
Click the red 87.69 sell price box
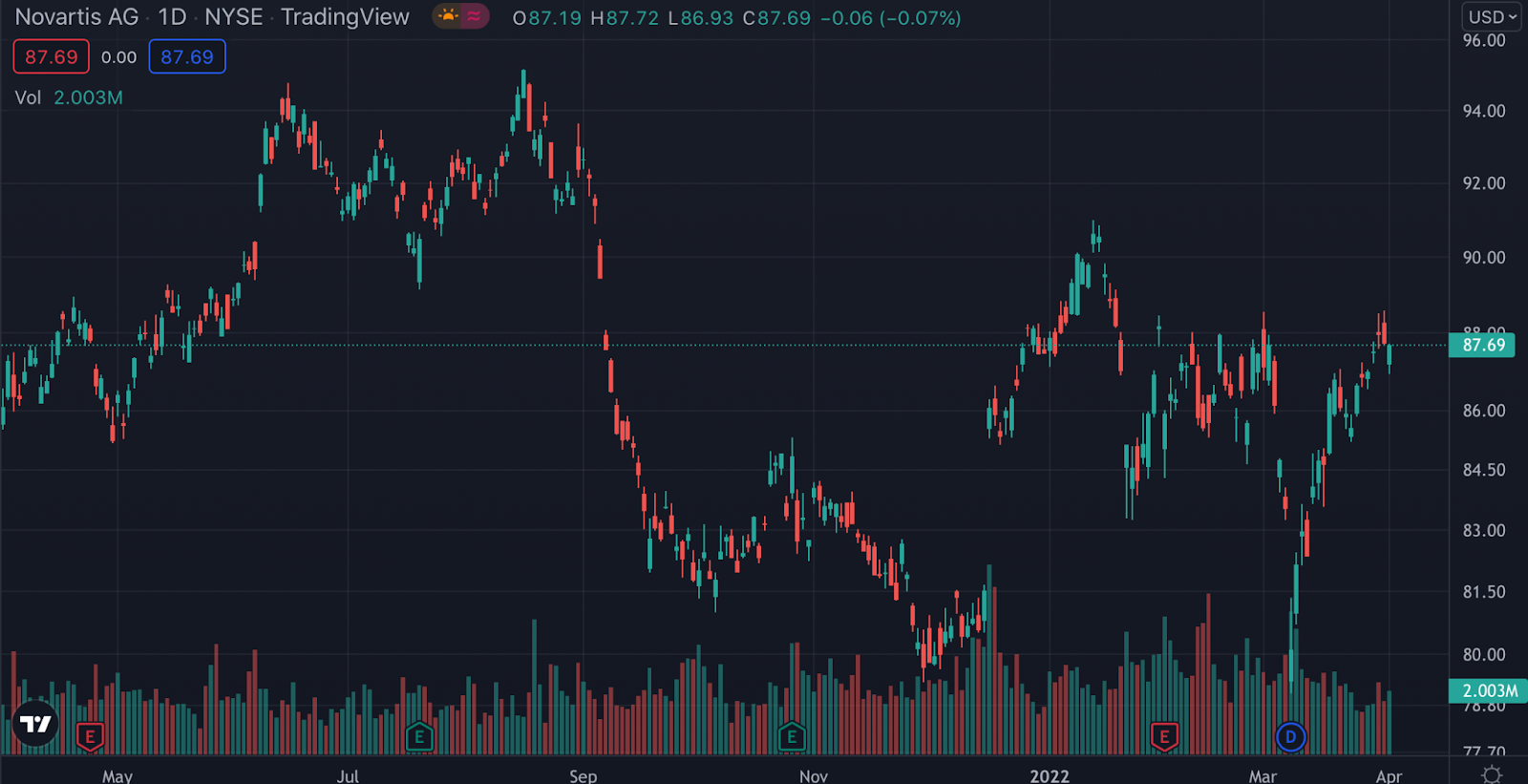pos(52,57)
